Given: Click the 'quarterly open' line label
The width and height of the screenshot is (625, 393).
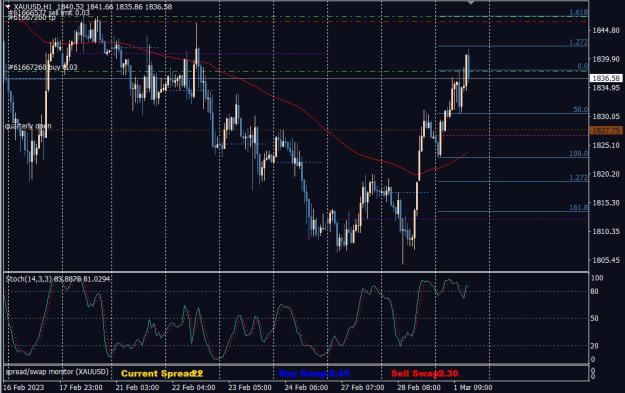Looking at the screenshot, I should pos(28,126).
